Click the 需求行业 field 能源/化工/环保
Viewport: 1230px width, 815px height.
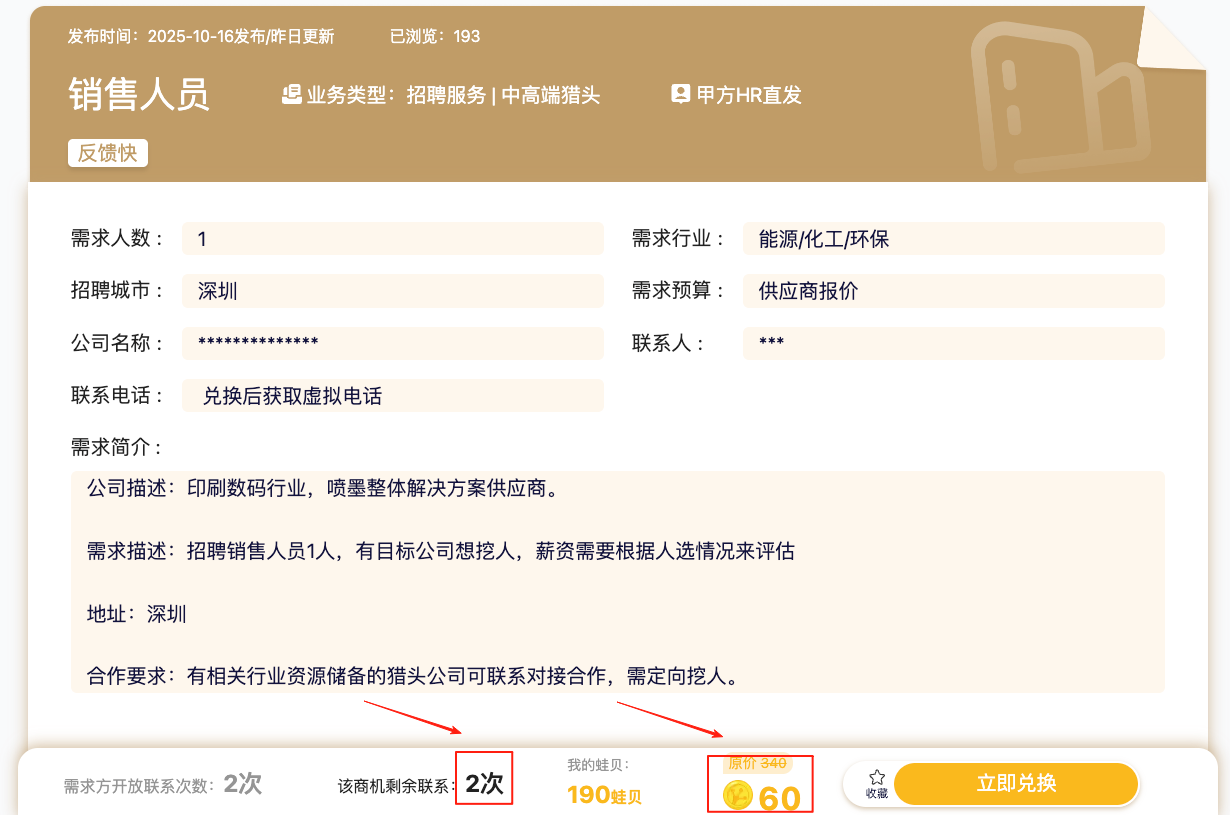[x=953, y=239]
